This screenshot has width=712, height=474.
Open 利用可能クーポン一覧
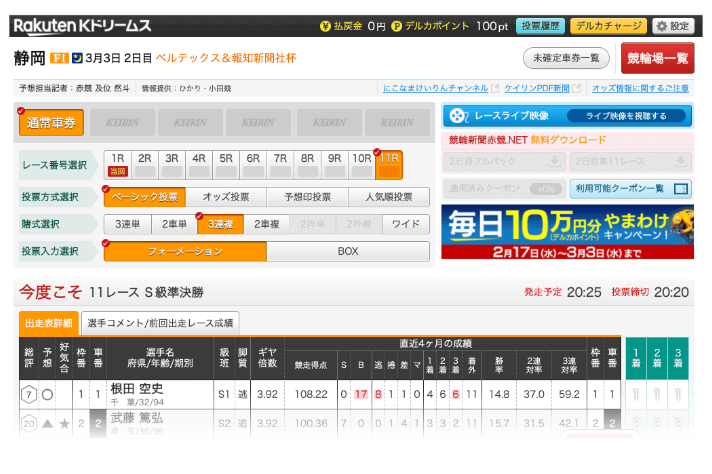point(631,188)
